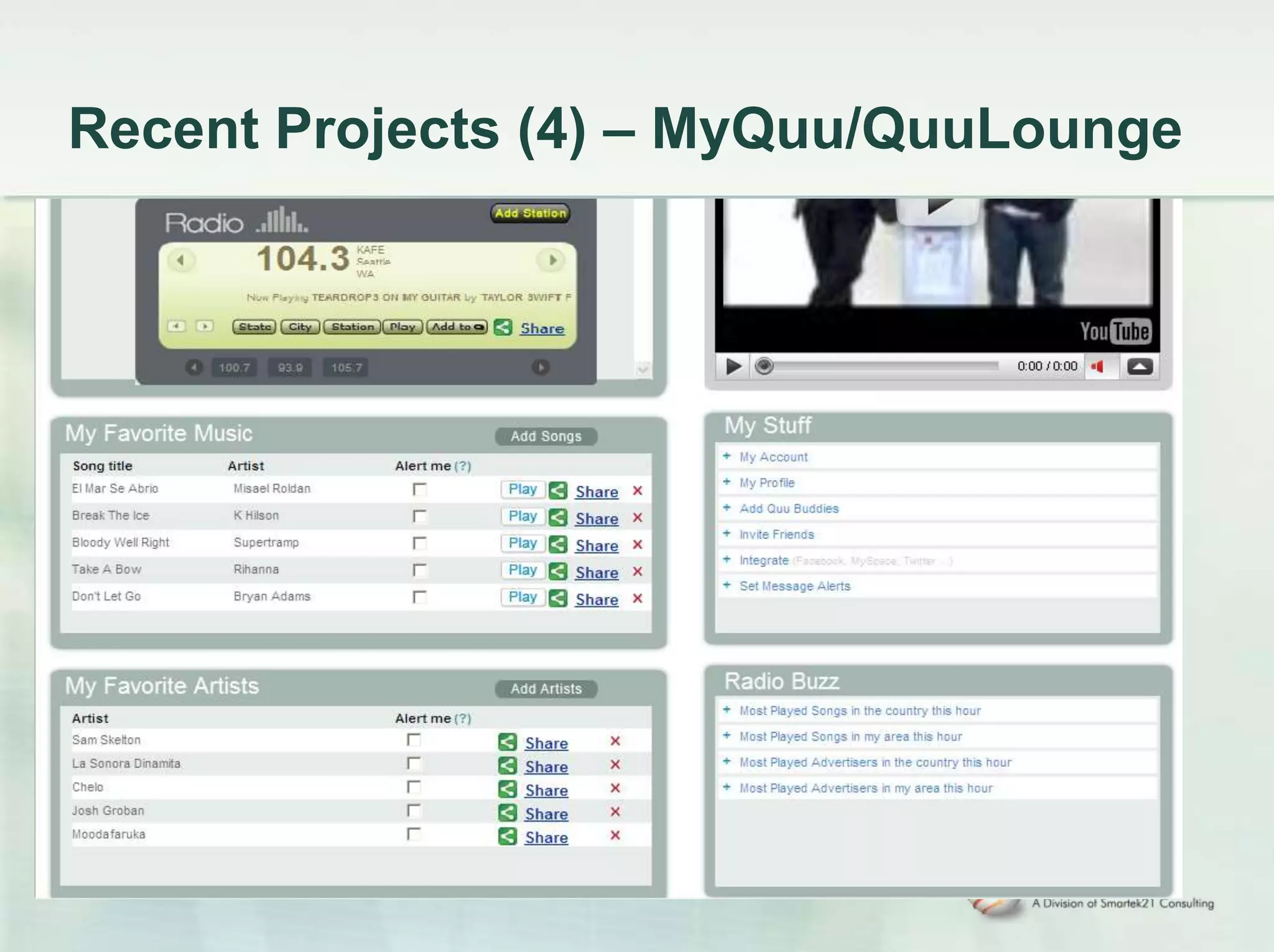
Task: Expand My Account item in My Stuff
Action: pos(773,457)
